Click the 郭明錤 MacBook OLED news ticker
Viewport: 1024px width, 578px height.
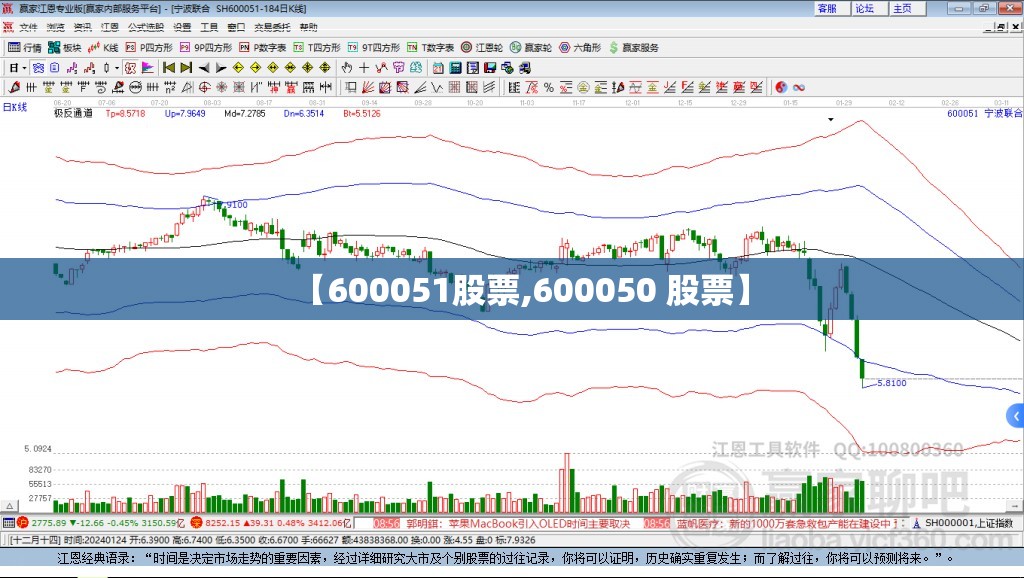click(x=518, y=524)
